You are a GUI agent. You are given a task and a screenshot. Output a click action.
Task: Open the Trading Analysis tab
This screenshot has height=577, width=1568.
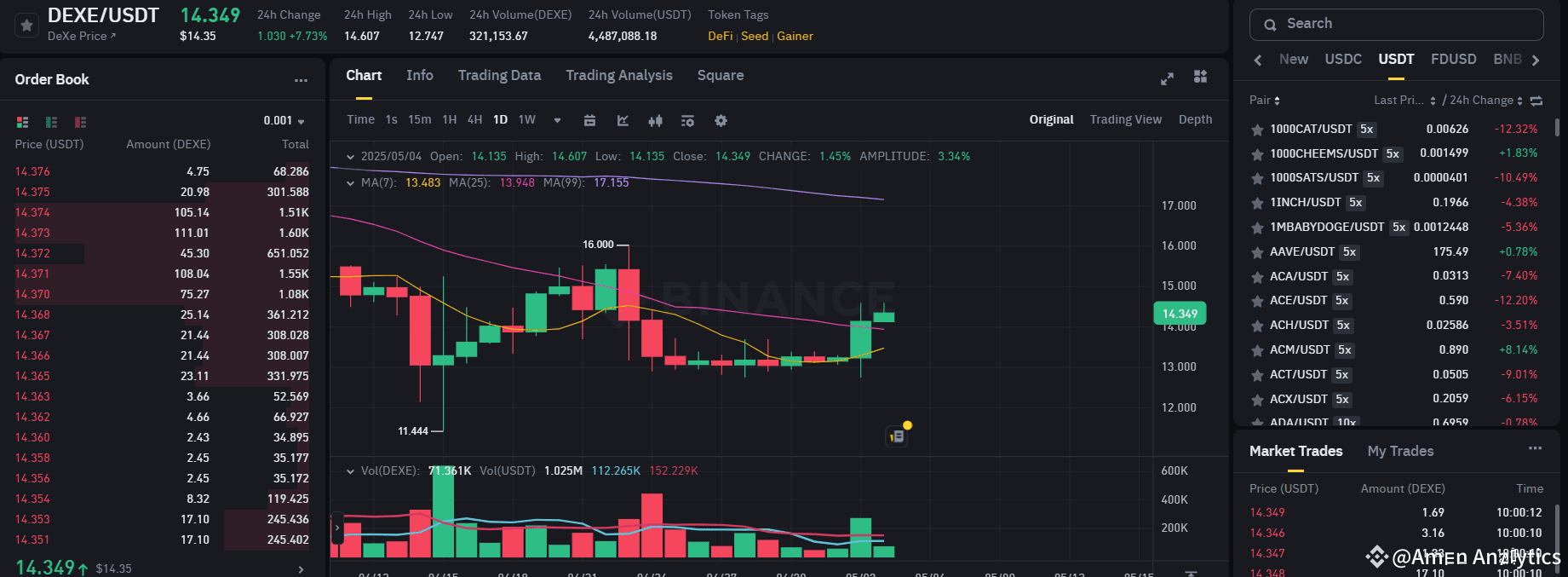619,76
